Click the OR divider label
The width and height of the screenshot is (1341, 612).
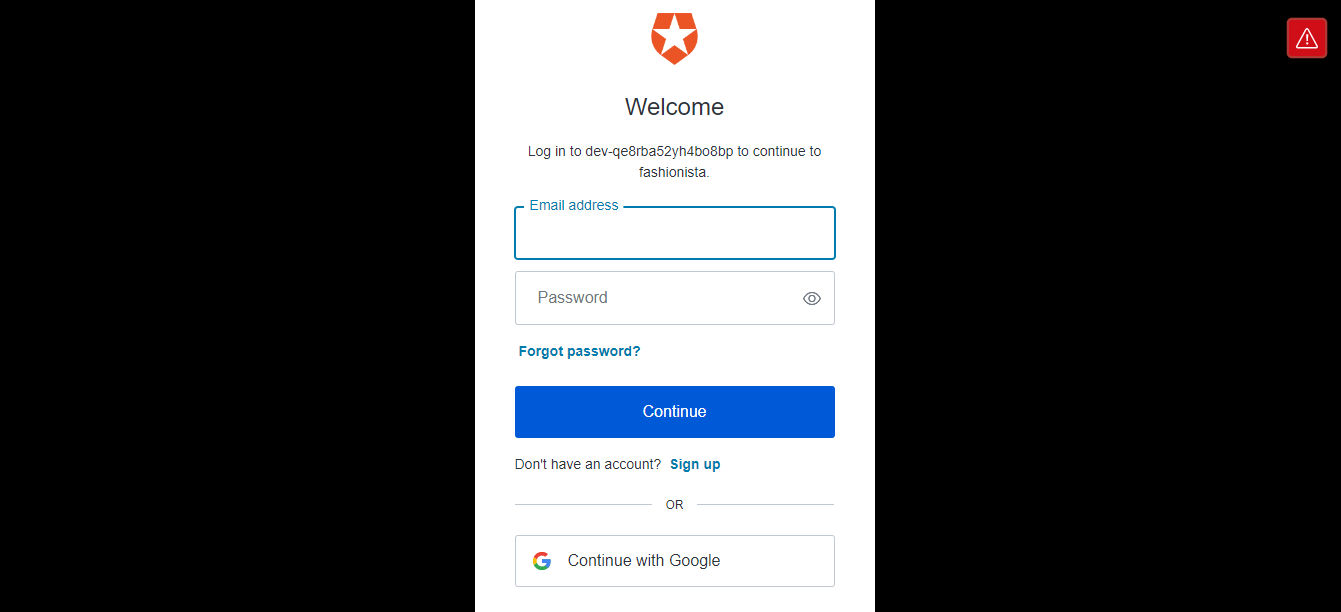[x=675, y=505]
